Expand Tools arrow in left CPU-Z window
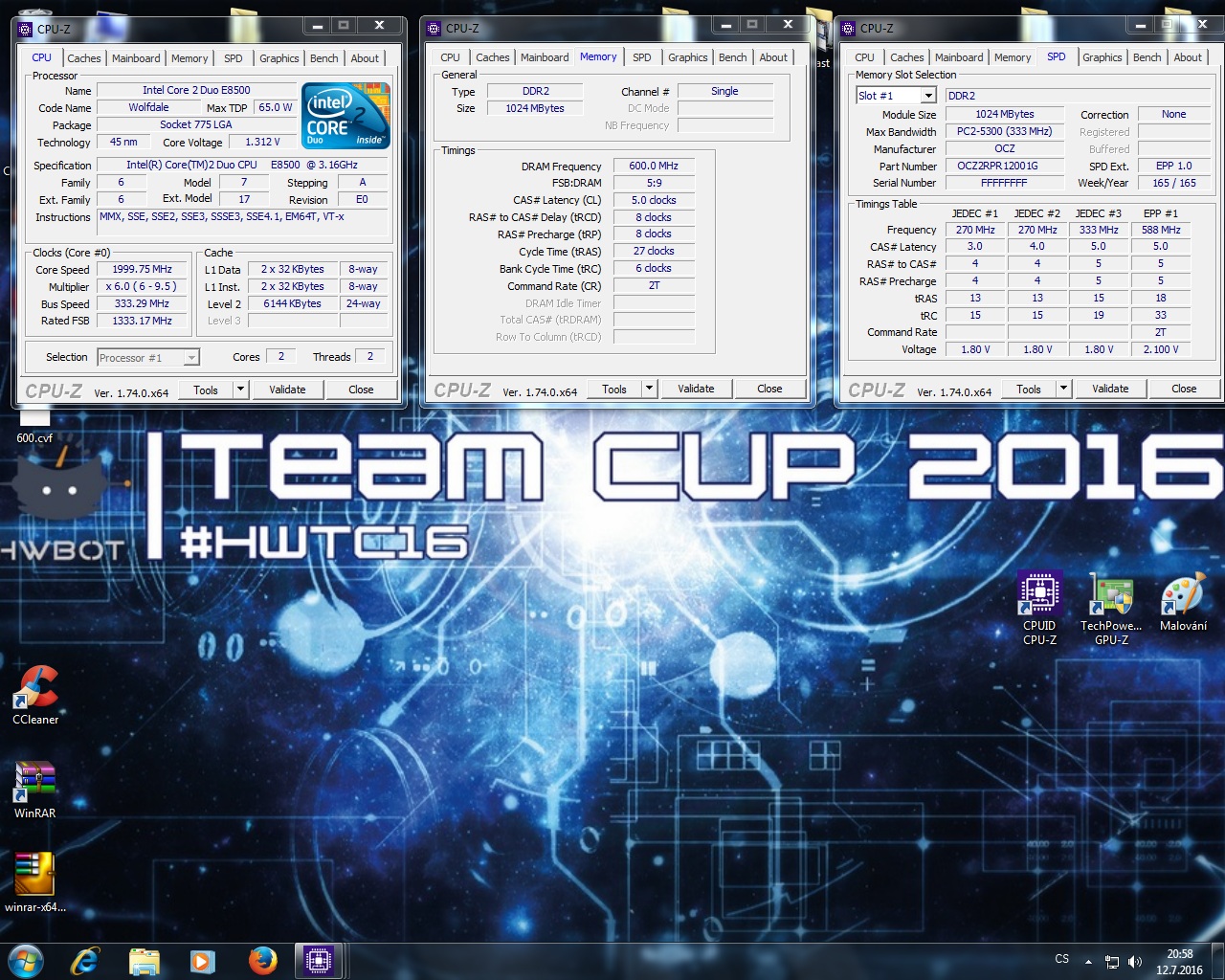Screen dimensions: 1225x980 tap(240, 390)
